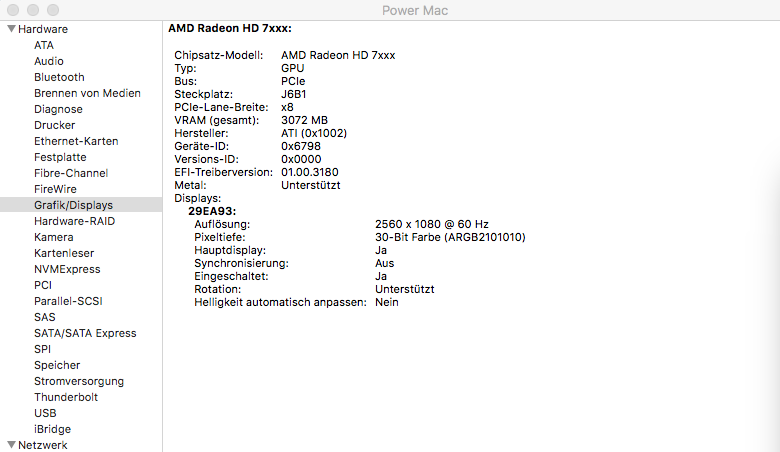Open the FireWire category
This screenshot has width=780, height=452.
click(55, 189)
